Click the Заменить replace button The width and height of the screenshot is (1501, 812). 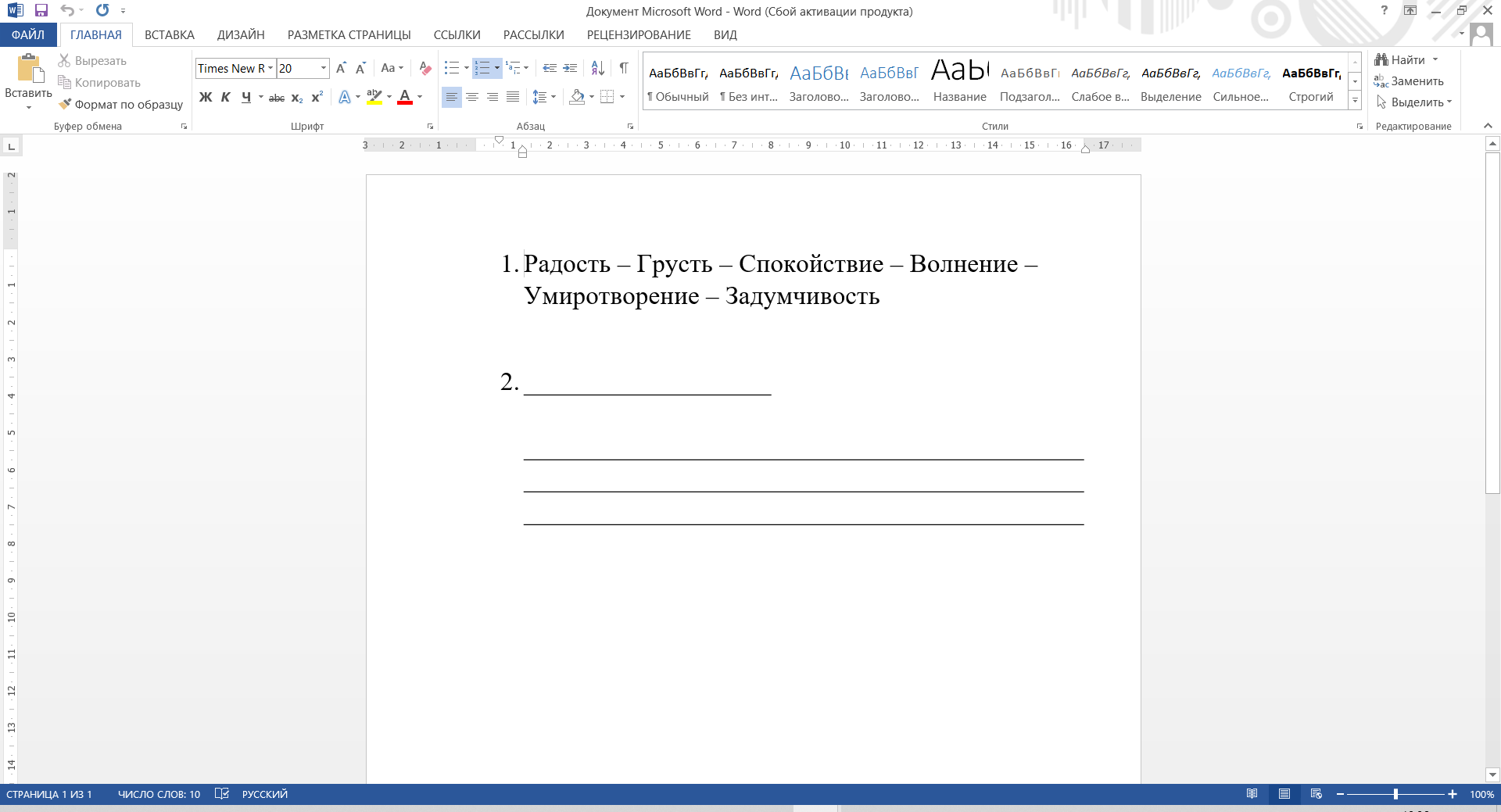click(1409, 81)
